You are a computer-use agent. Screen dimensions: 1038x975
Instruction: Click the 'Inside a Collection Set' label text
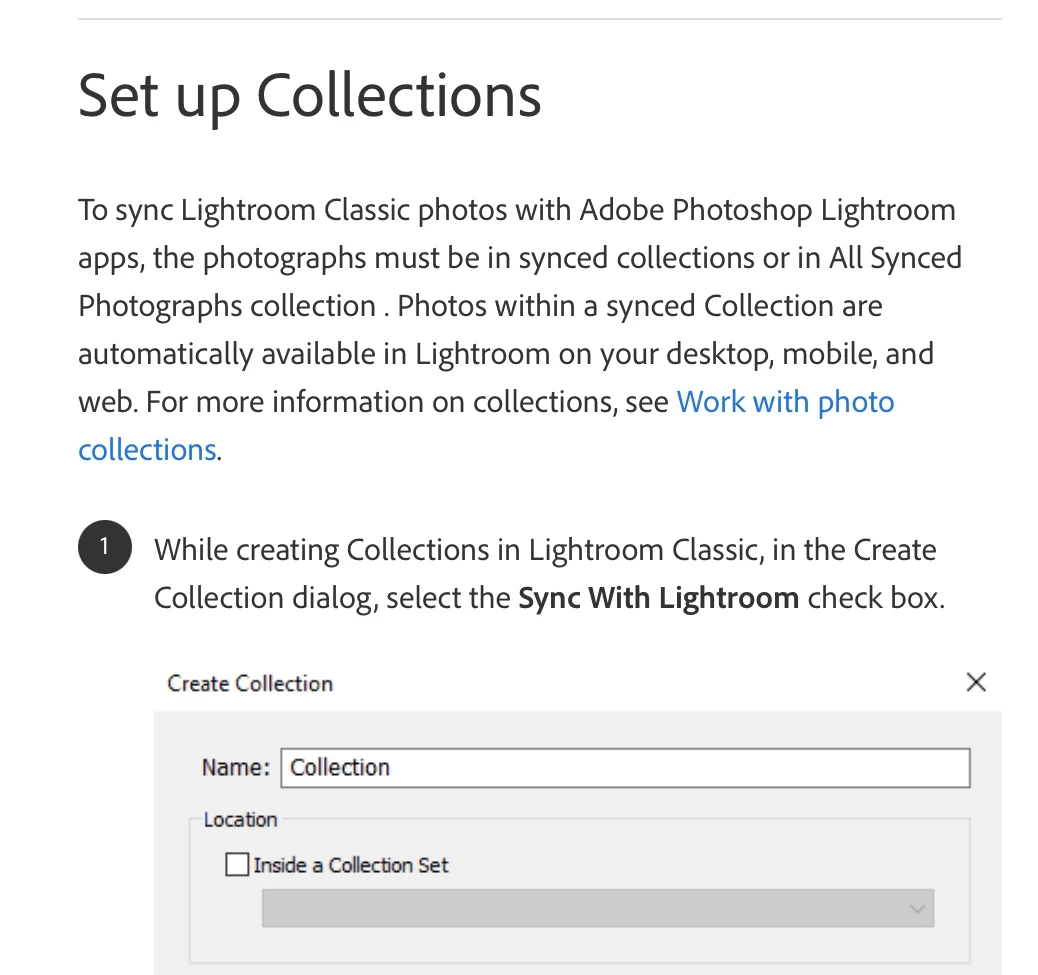pyautogui.click(x=351, y=865)
